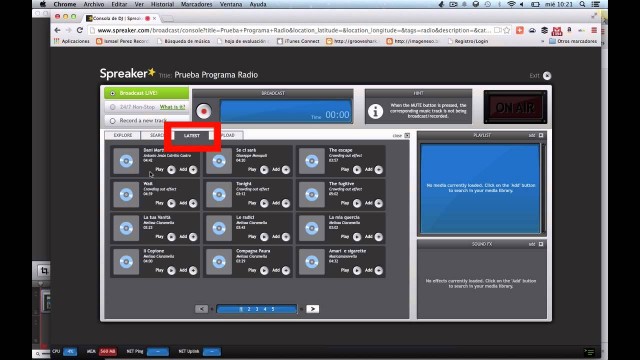Open the iTunes Connect bookmark
The height and width of the screenshot is (360, 640).
coord(298,41)
